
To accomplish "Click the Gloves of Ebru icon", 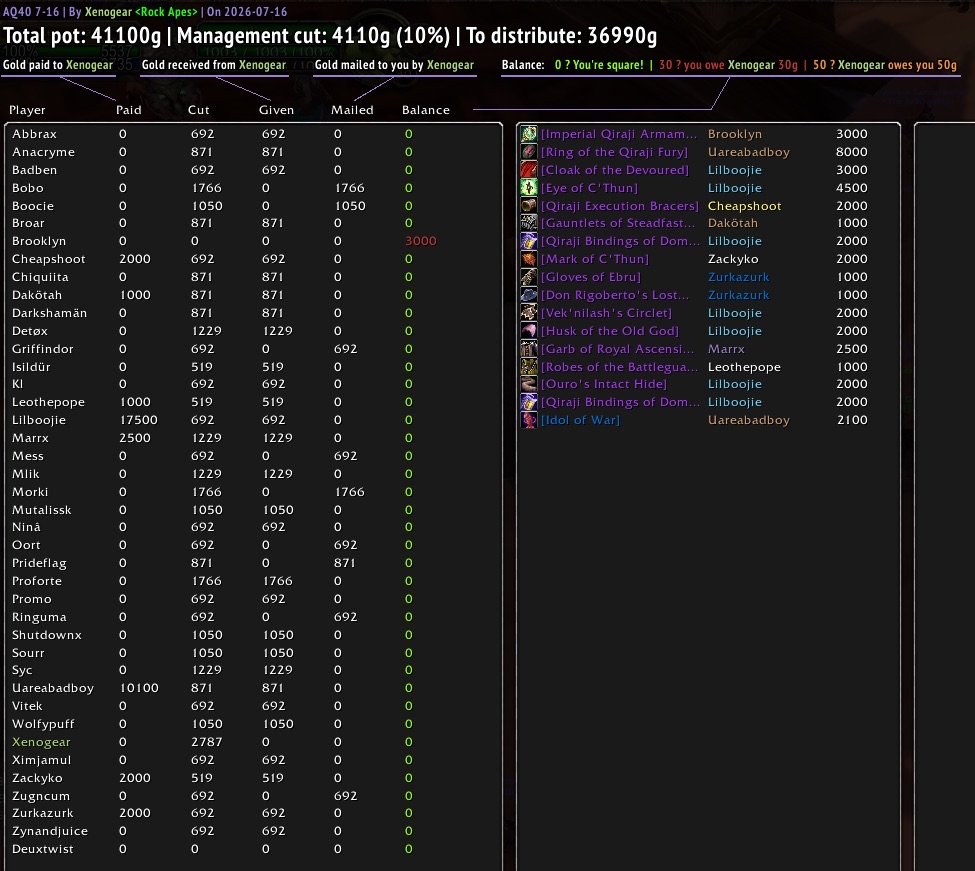I will (529, 277).
